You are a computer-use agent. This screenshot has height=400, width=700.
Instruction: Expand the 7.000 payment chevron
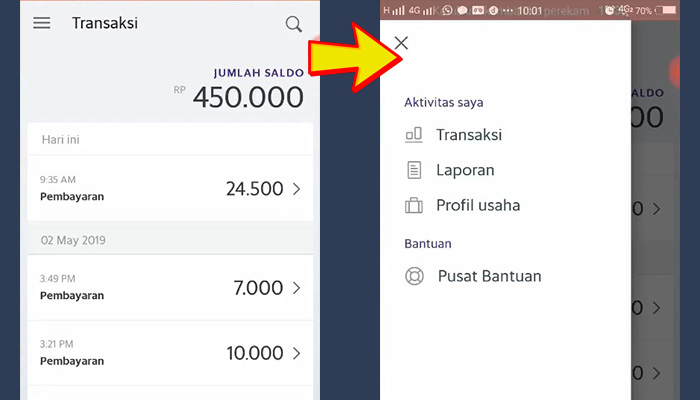[x=296, y=288]
